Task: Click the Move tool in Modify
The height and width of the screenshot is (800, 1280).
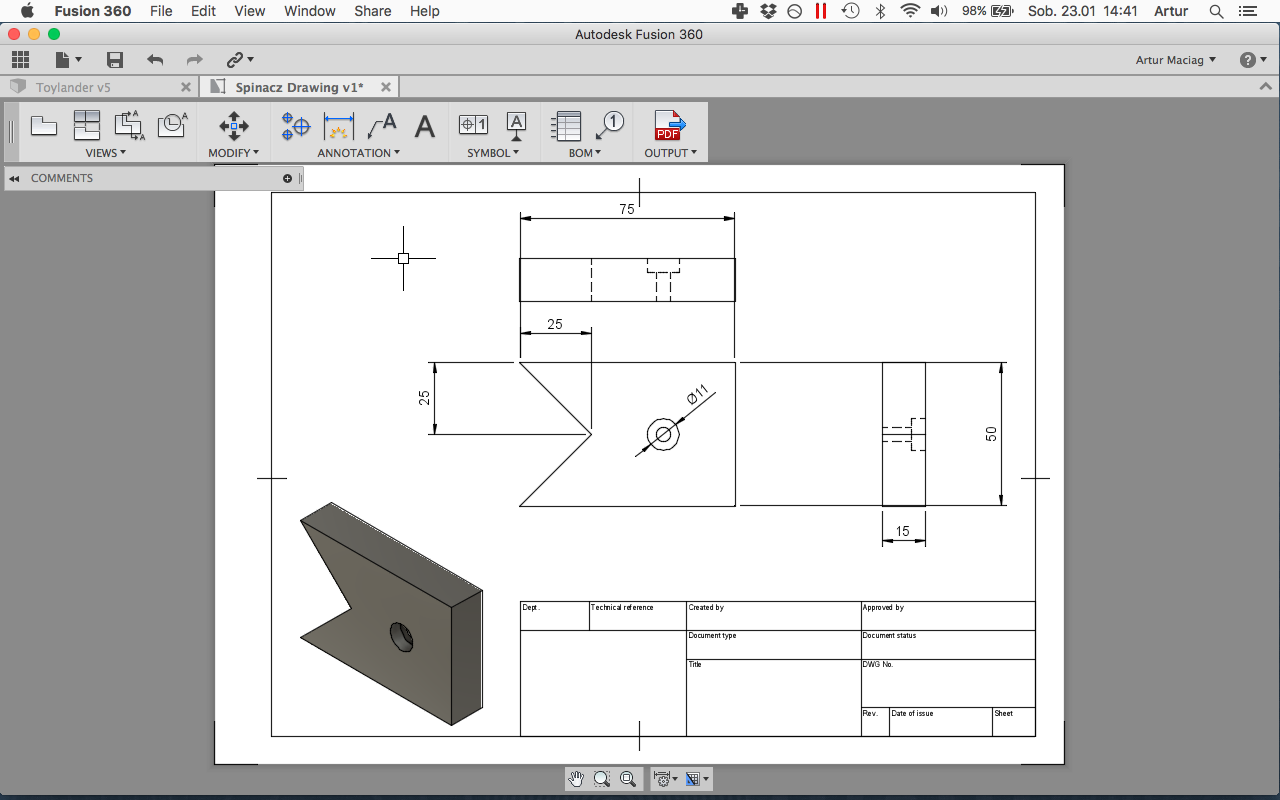Action: pyautogui.click(x=233, y=126)
